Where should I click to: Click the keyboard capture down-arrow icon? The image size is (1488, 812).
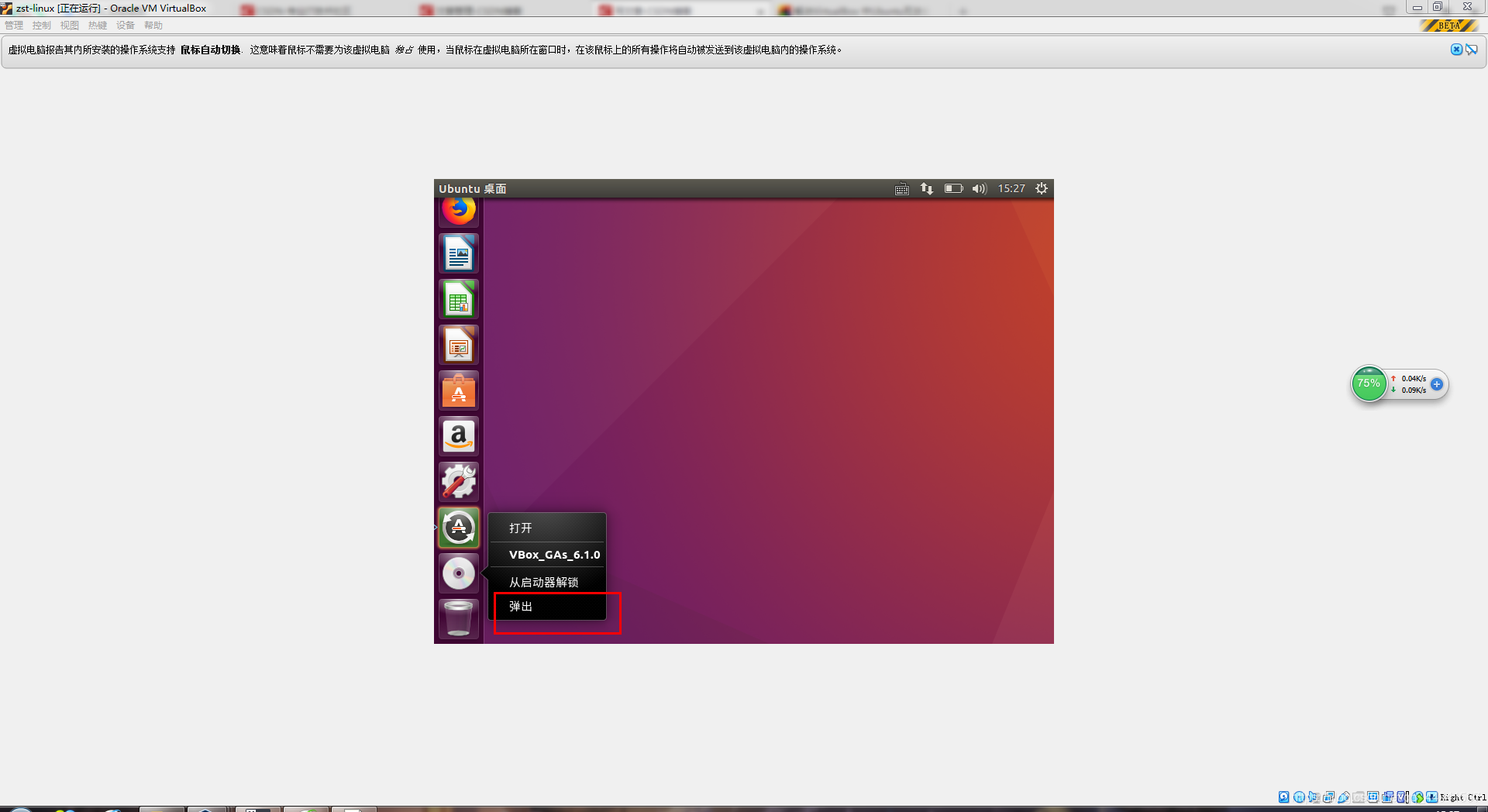click(1431, 797)
